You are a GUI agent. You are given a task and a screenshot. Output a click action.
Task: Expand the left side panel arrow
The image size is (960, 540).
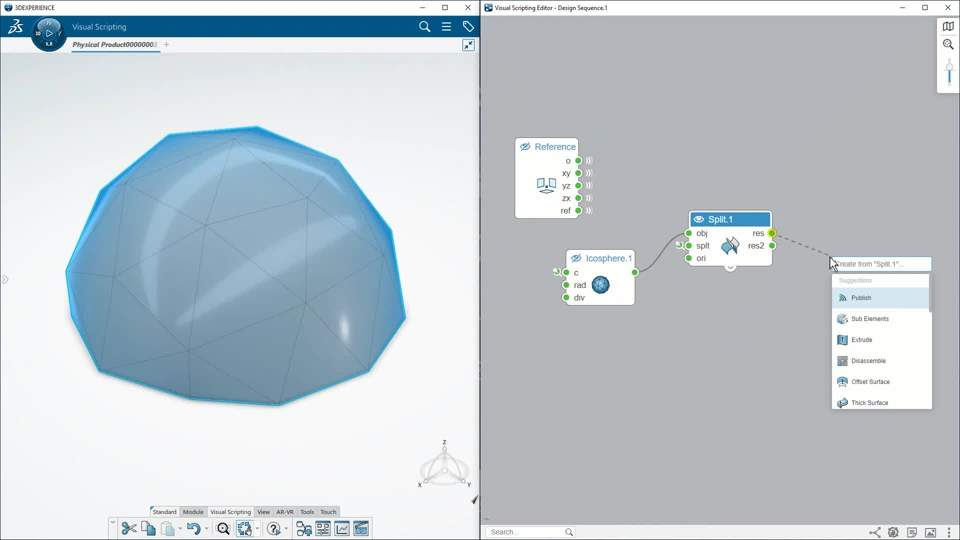5,280
